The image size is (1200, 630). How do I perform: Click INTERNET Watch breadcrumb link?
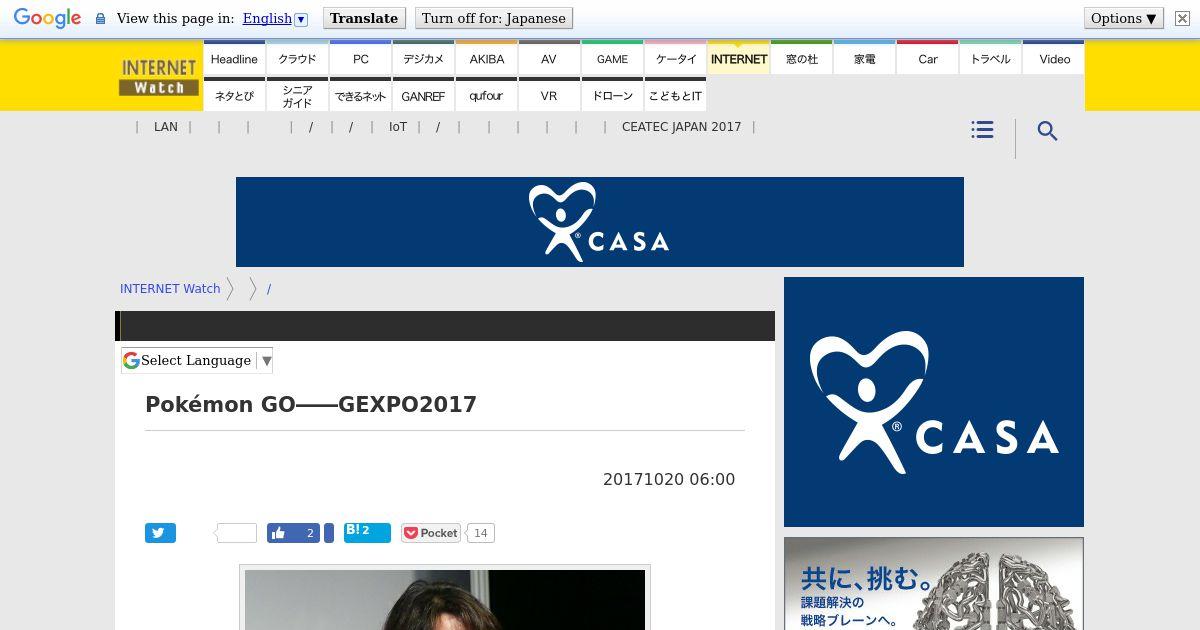tap(170, 289)
